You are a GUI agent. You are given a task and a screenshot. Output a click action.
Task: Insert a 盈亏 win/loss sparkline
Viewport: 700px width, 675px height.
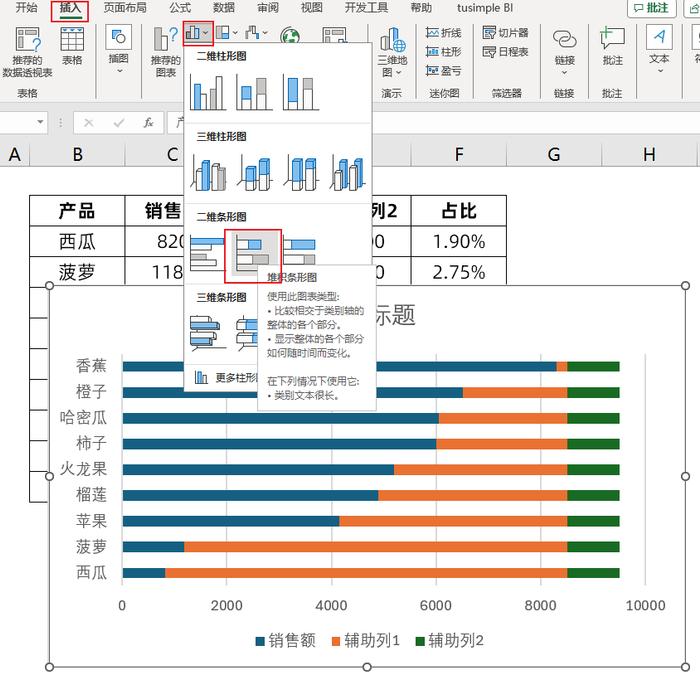point(443,71)
